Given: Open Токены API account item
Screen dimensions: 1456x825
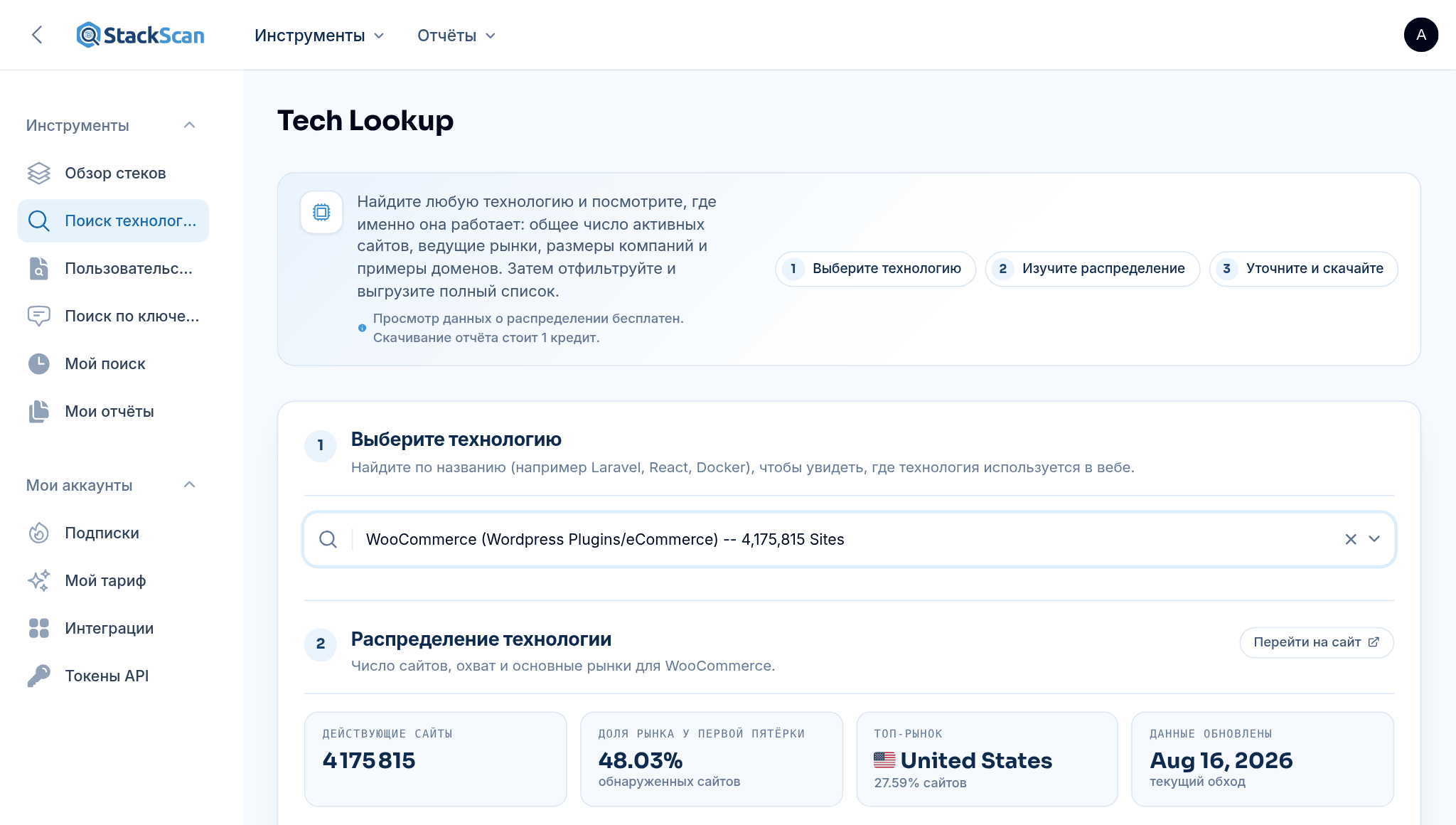Looking at the screenshot, I should click(x=113, y=676).
